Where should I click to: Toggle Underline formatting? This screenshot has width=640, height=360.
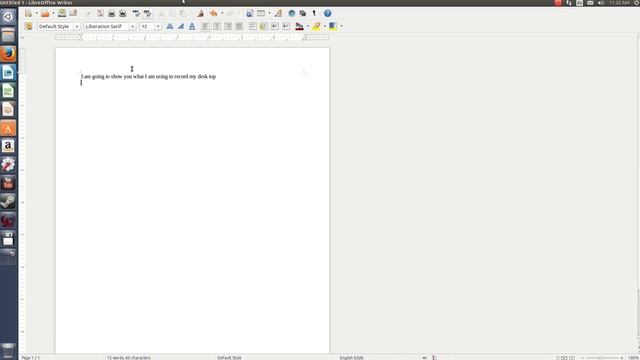coord(192,27)
